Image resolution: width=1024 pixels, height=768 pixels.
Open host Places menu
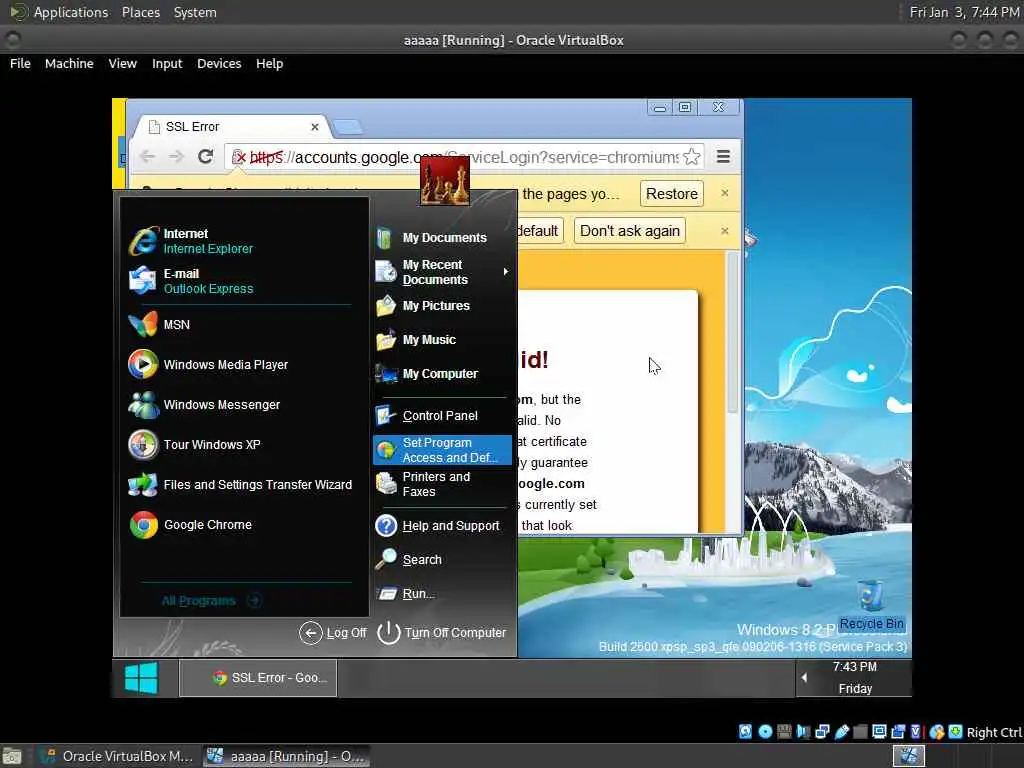[141, 12]
